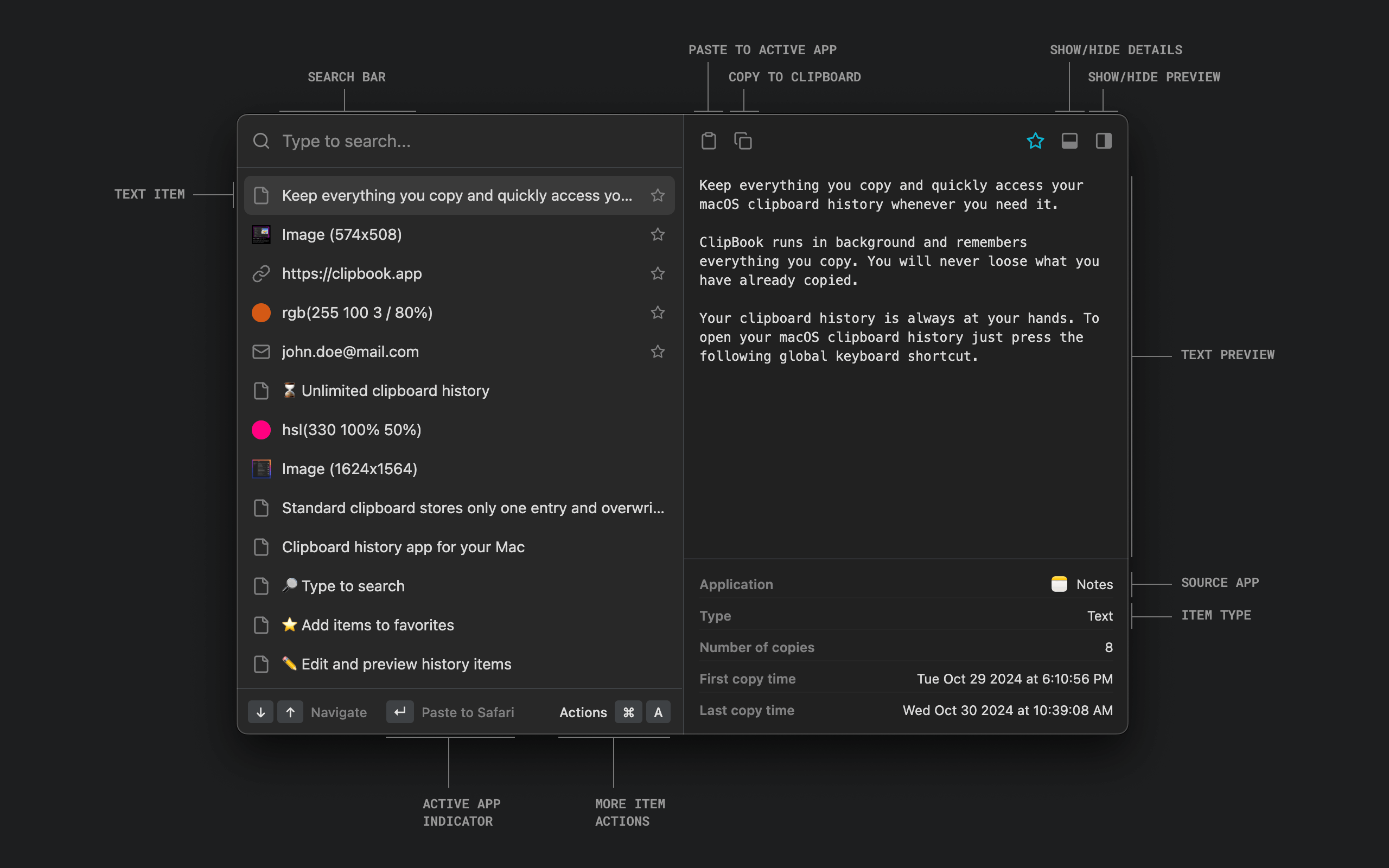The image size is (1389, 868).
Task: Click the Application label in details
Action: 736,584
